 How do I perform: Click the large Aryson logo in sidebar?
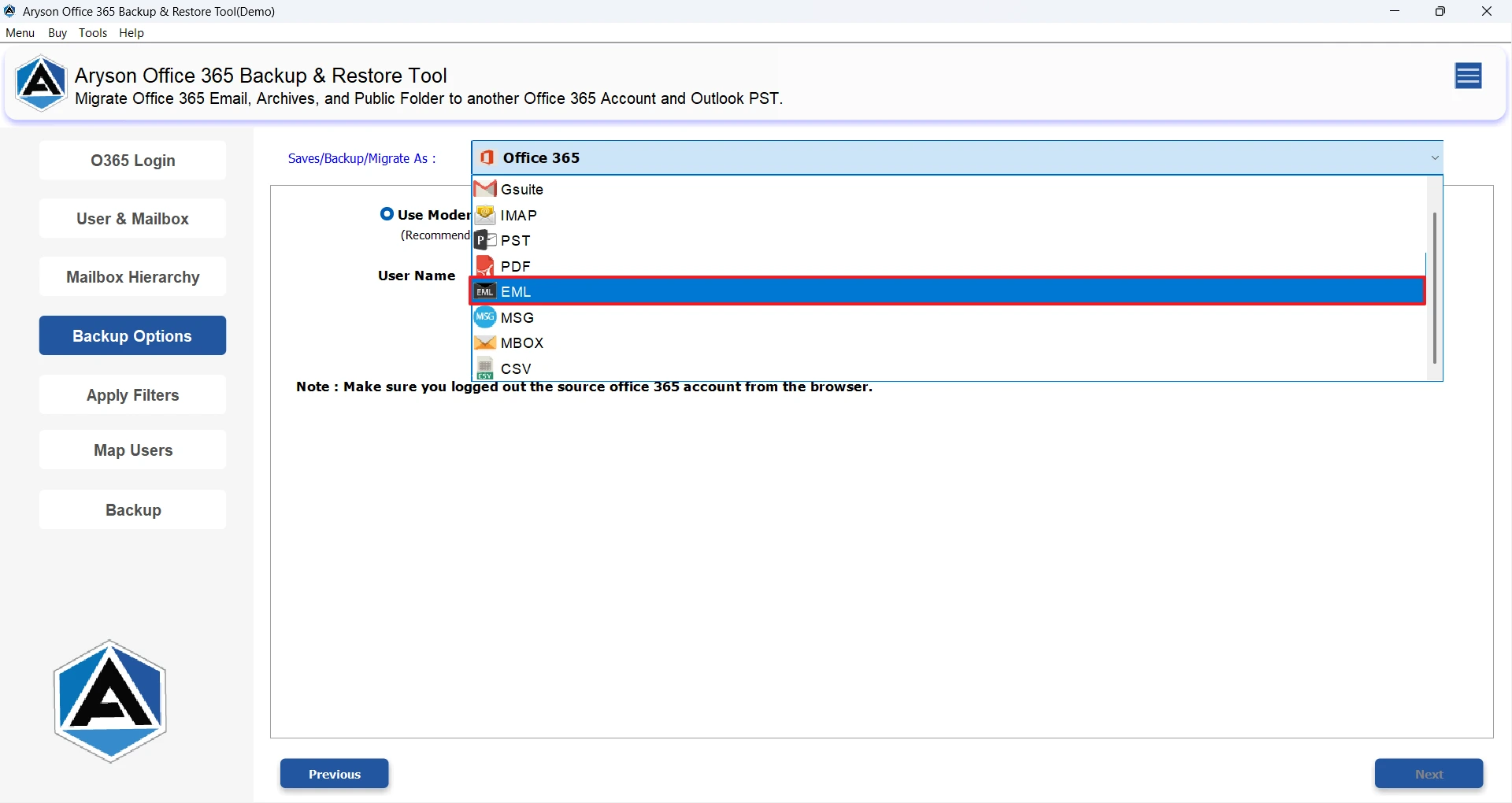click(x=110, y=701)
